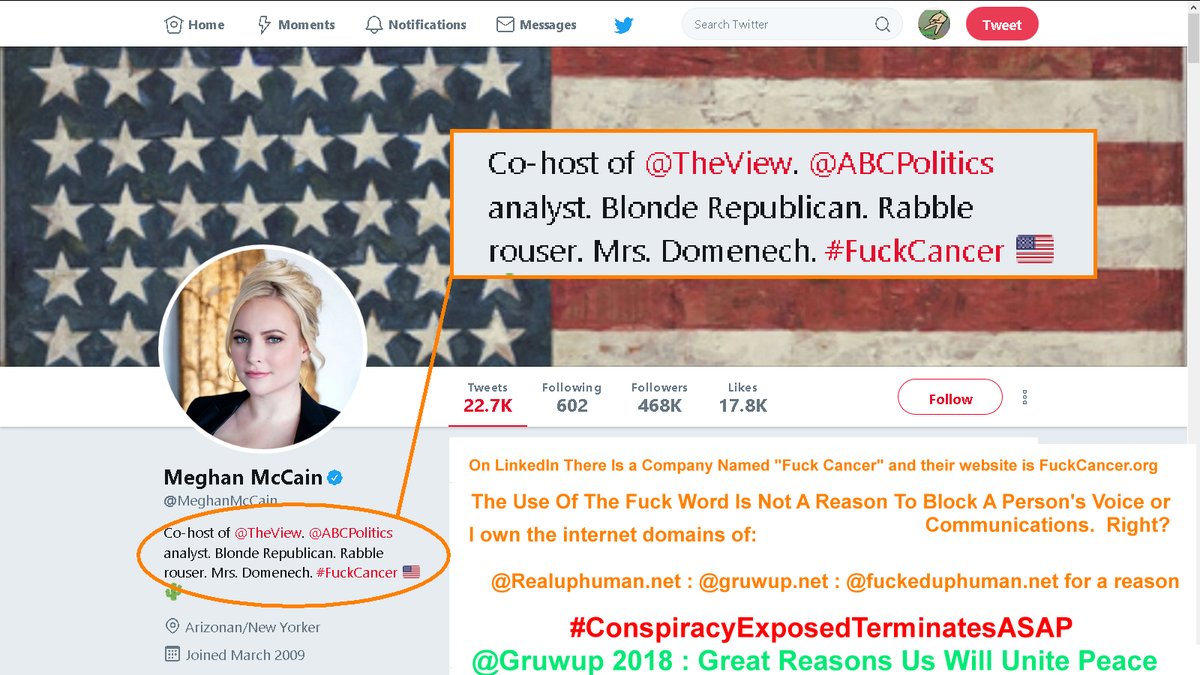This screenshot has width=1200, height=675.
Task: Open Moments via lightning bolt icon
Action: click(x=265, y=24)
